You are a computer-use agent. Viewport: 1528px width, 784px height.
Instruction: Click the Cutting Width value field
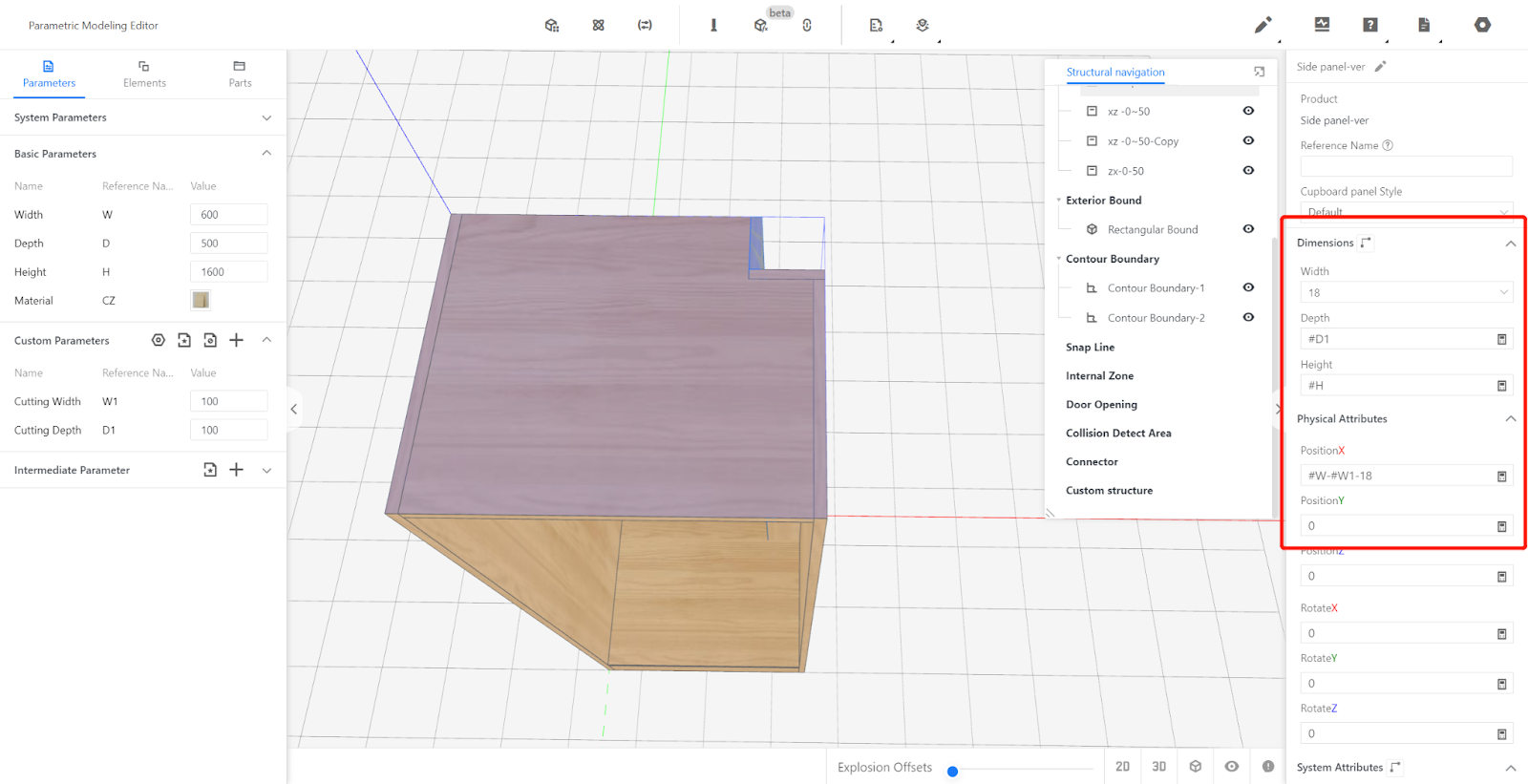(x=228, y=401)
